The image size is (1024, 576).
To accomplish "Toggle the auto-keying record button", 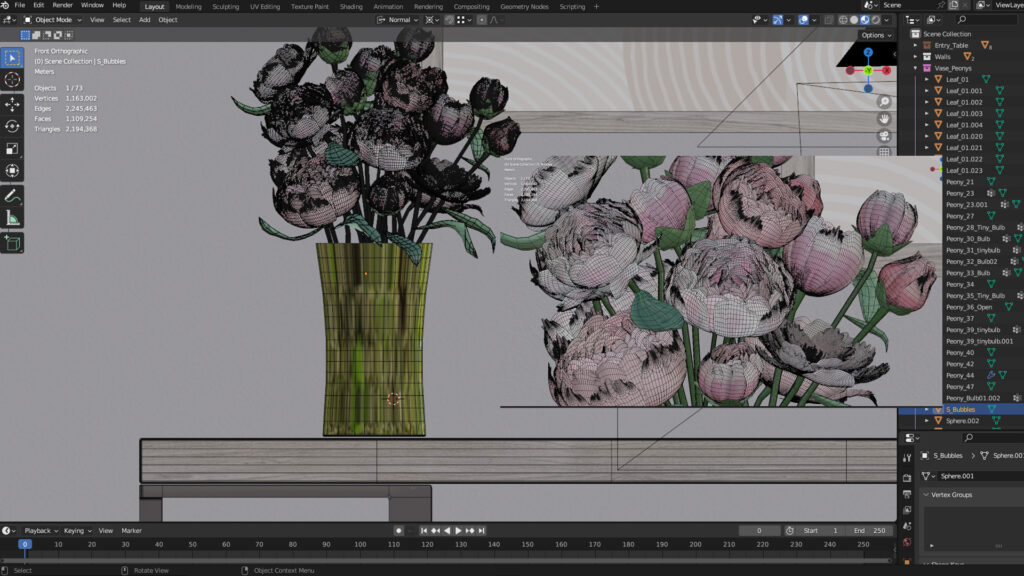I will [398, 530].
